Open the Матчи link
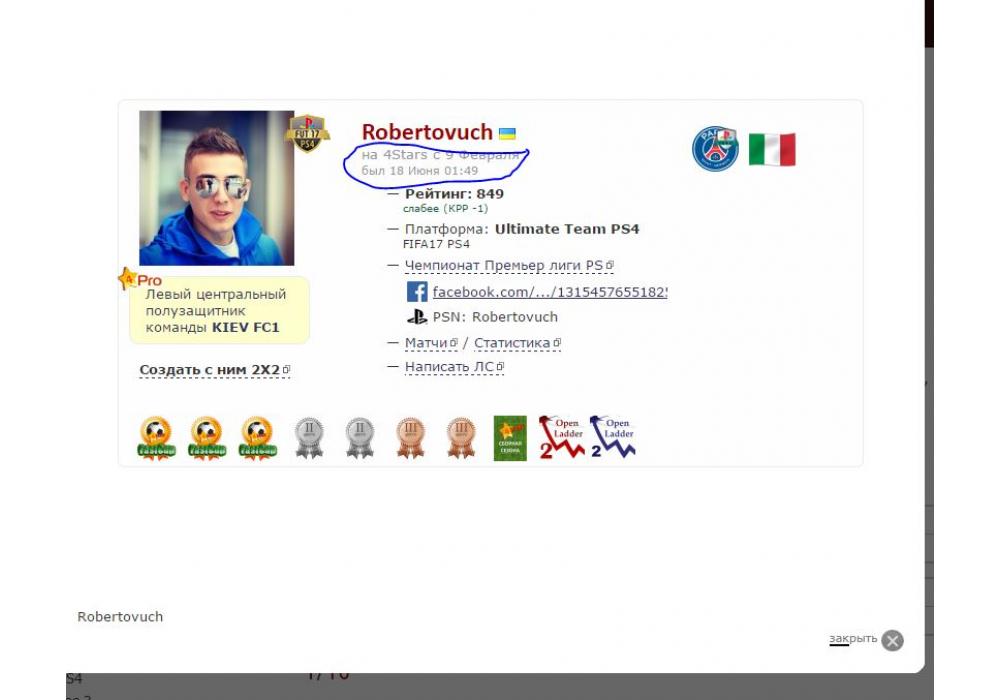Viewport: 1000px width, 700px height. [431, 343]
